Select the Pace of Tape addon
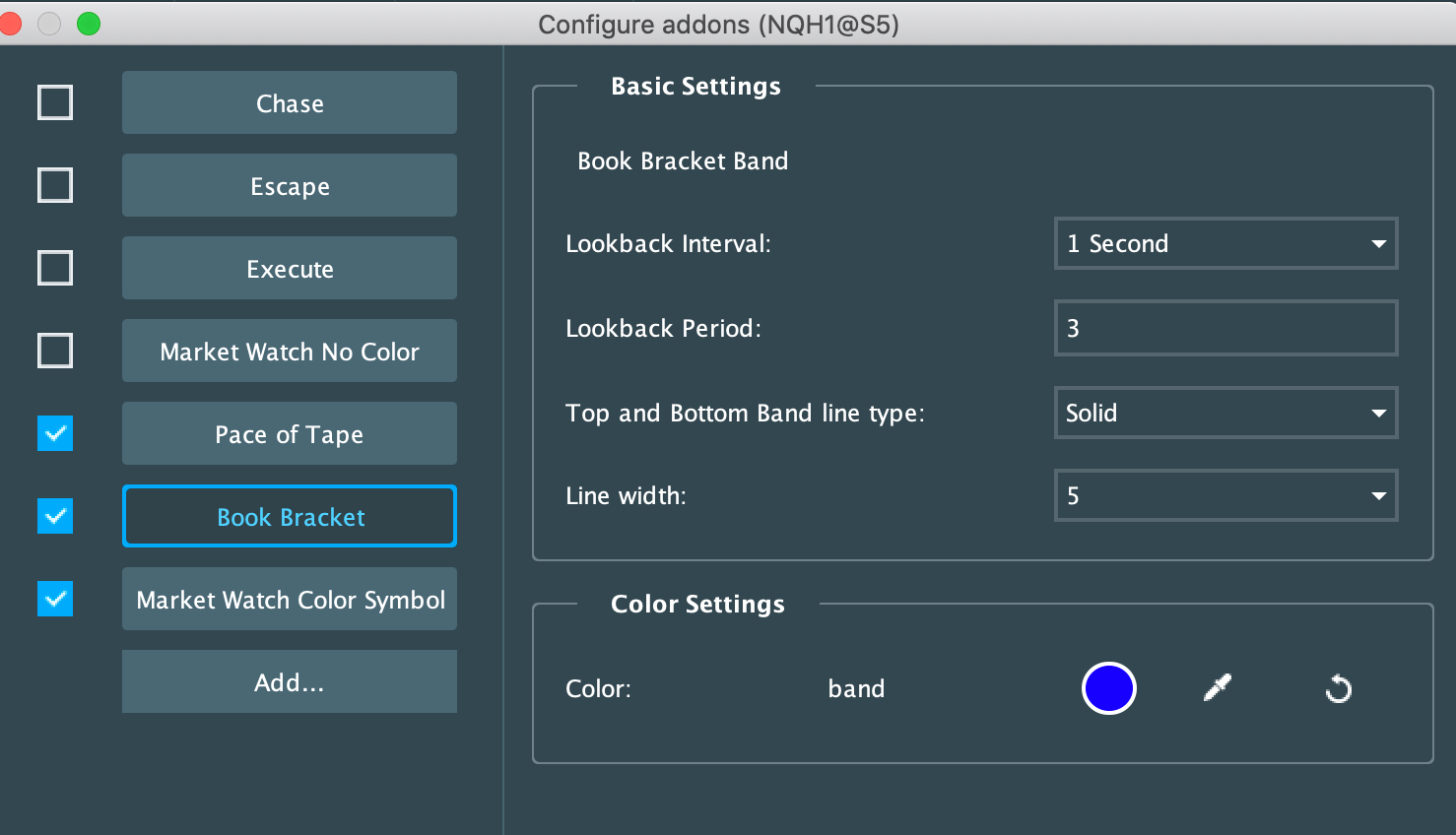 [289, 433]
